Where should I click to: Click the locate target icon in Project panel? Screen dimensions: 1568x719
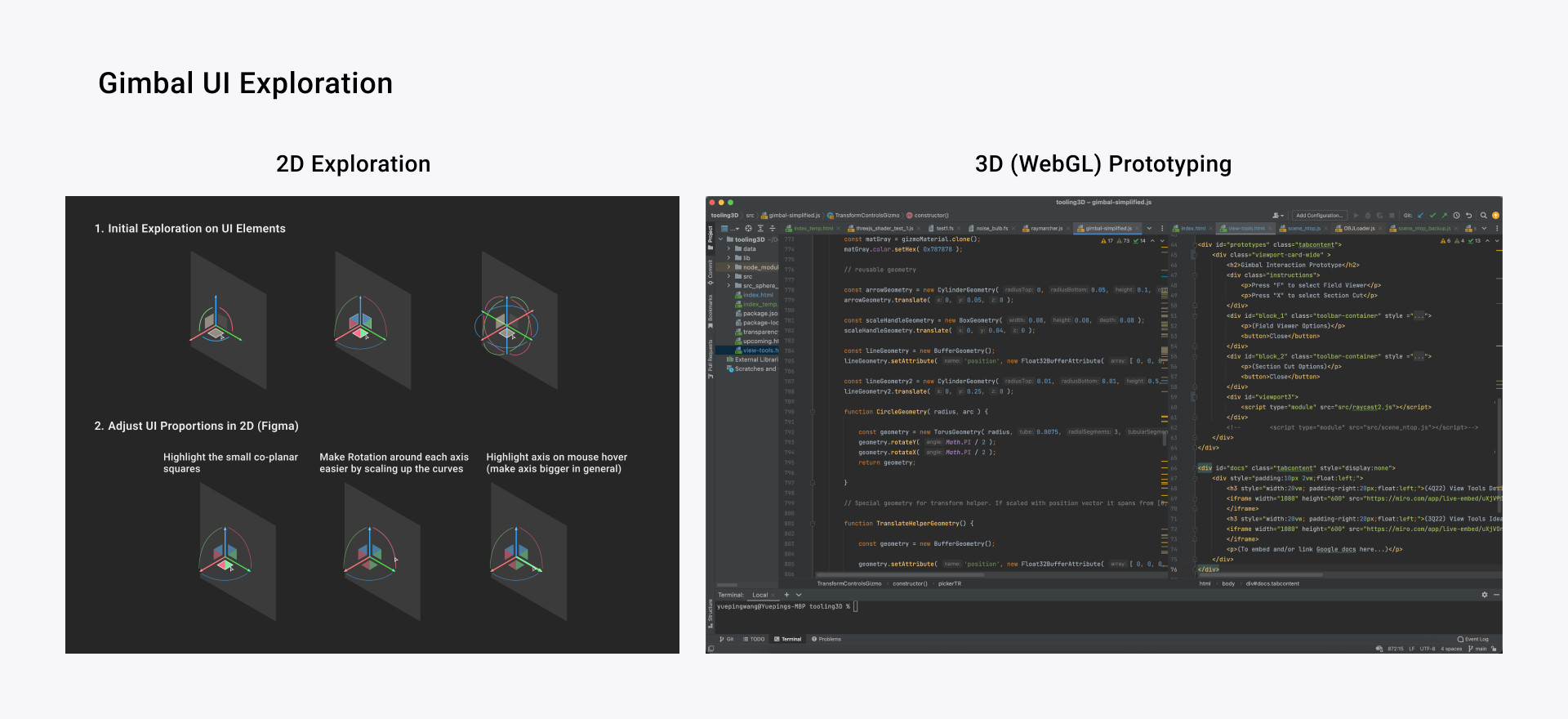point(748,229)
